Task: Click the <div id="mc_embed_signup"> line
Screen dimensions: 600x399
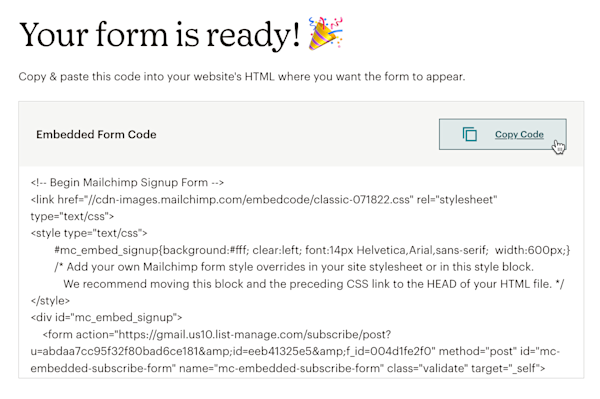Action: pyautogui.click(x=106, y=318)
